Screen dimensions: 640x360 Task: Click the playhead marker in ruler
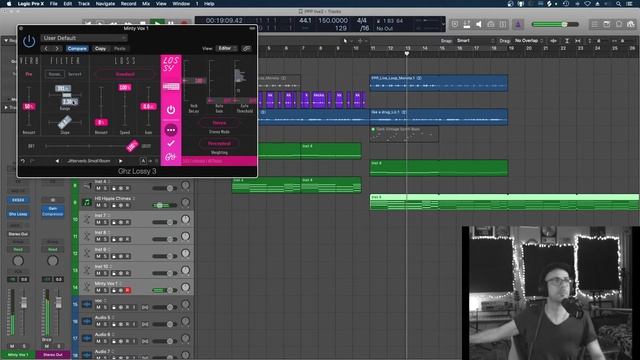pyautogui.click(x=407, y=53)
